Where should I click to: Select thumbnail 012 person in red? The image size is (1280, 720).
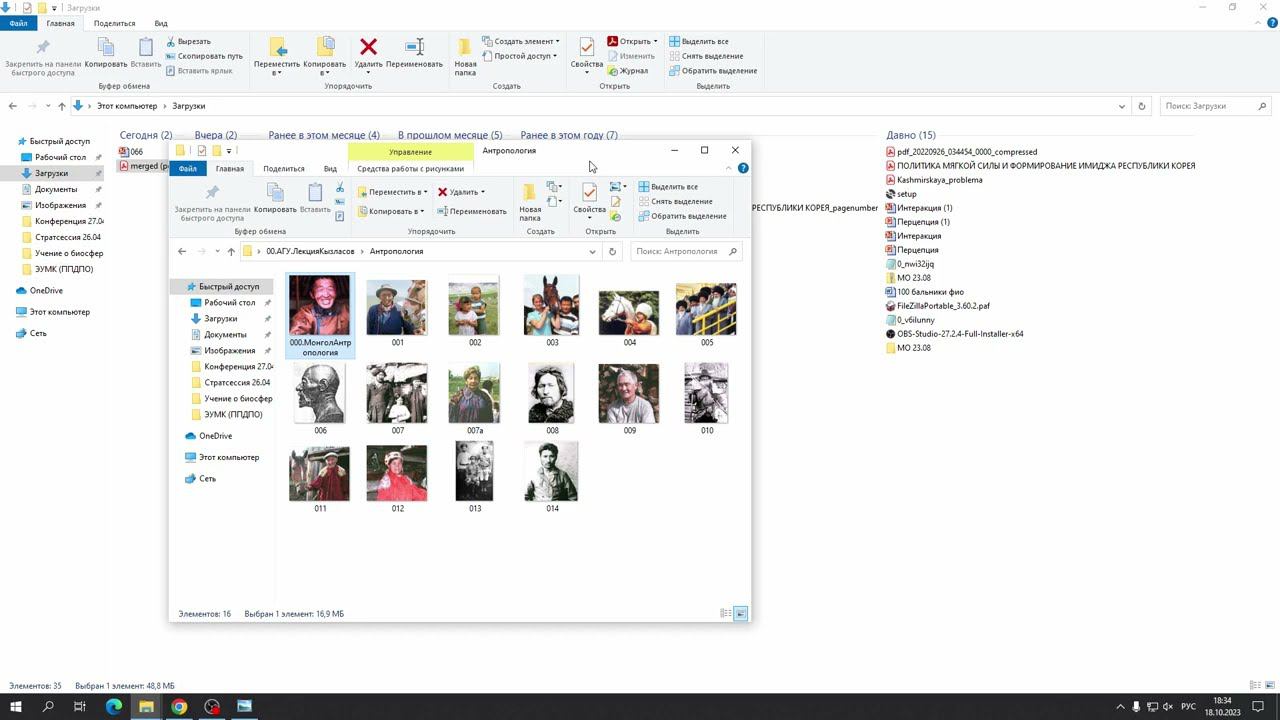[x=397, y=479]
